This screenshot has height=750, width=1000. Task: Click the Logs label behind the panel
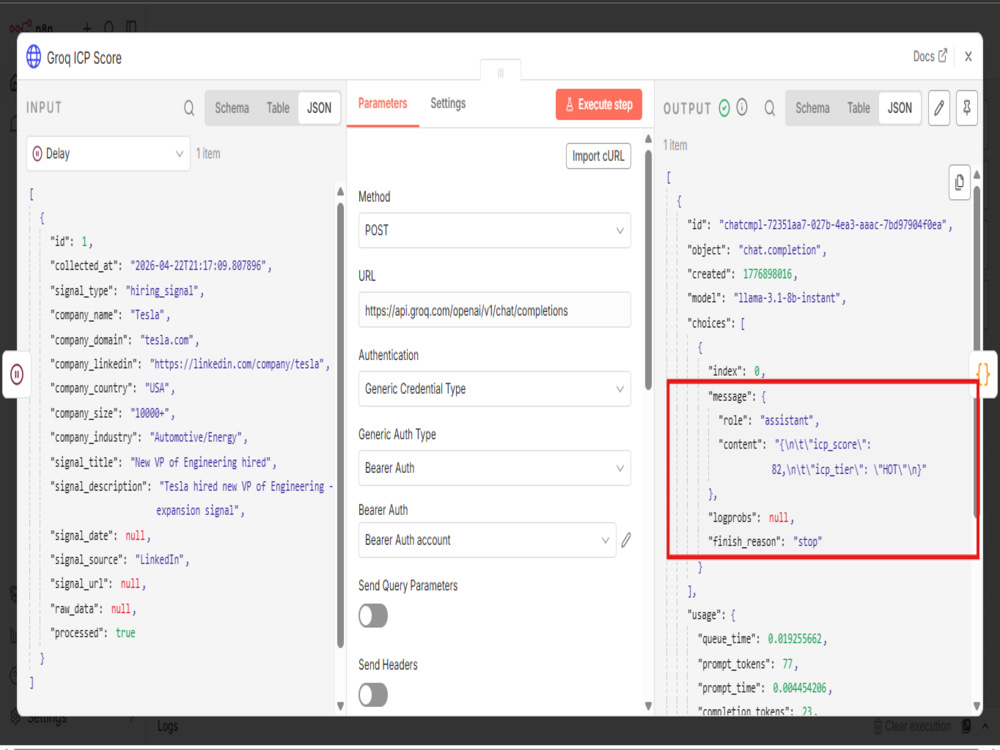pos(168,726)
